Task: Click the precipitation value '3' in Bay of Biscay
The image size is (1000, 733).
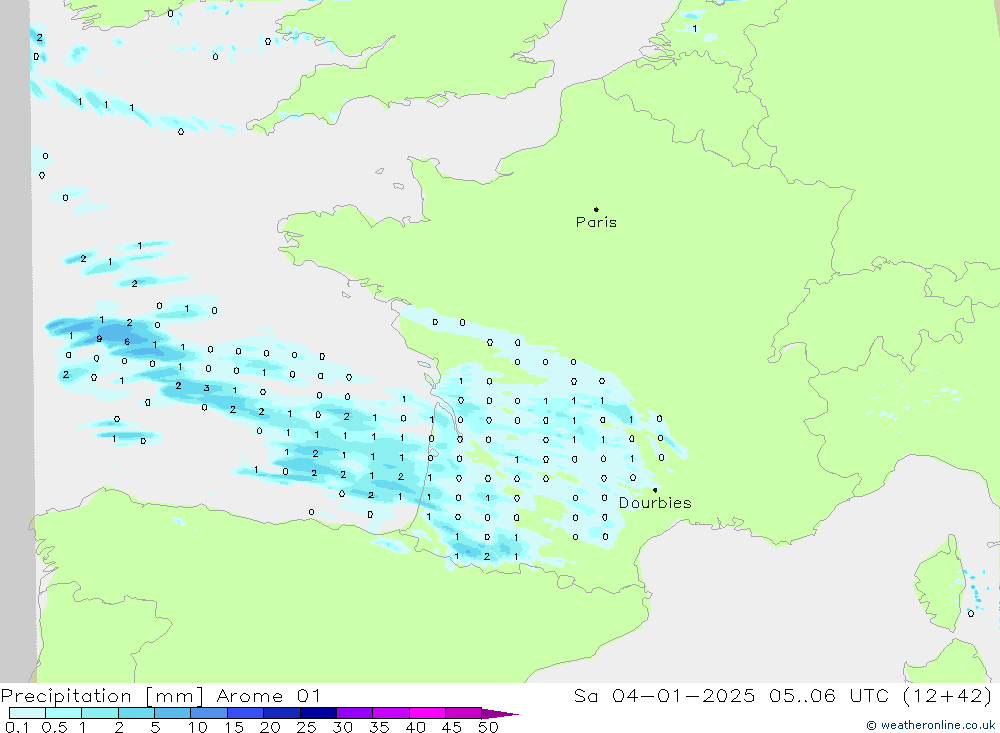Action: pos(206,388)
